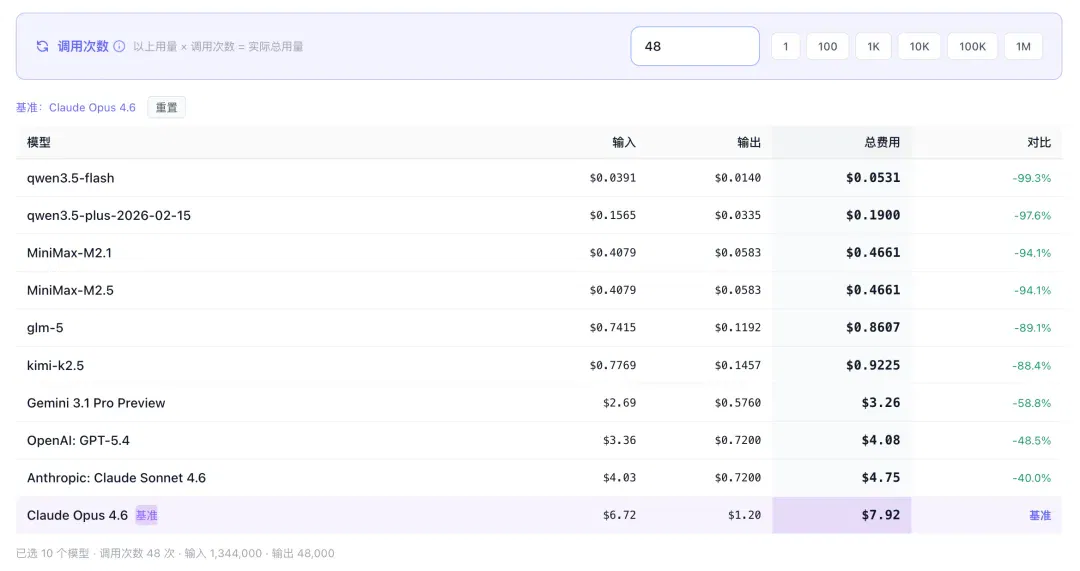
Task: Click Claude Opus total cost $7.92
Action: click(881, 515)
